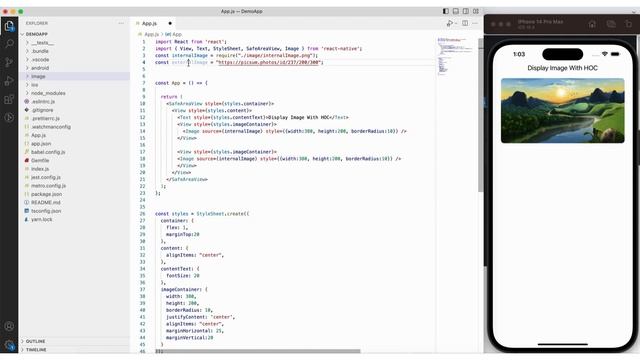Open the Gemfile
Image resolution: width=640 pixels, height=360 pixels.
click(40, 160)
